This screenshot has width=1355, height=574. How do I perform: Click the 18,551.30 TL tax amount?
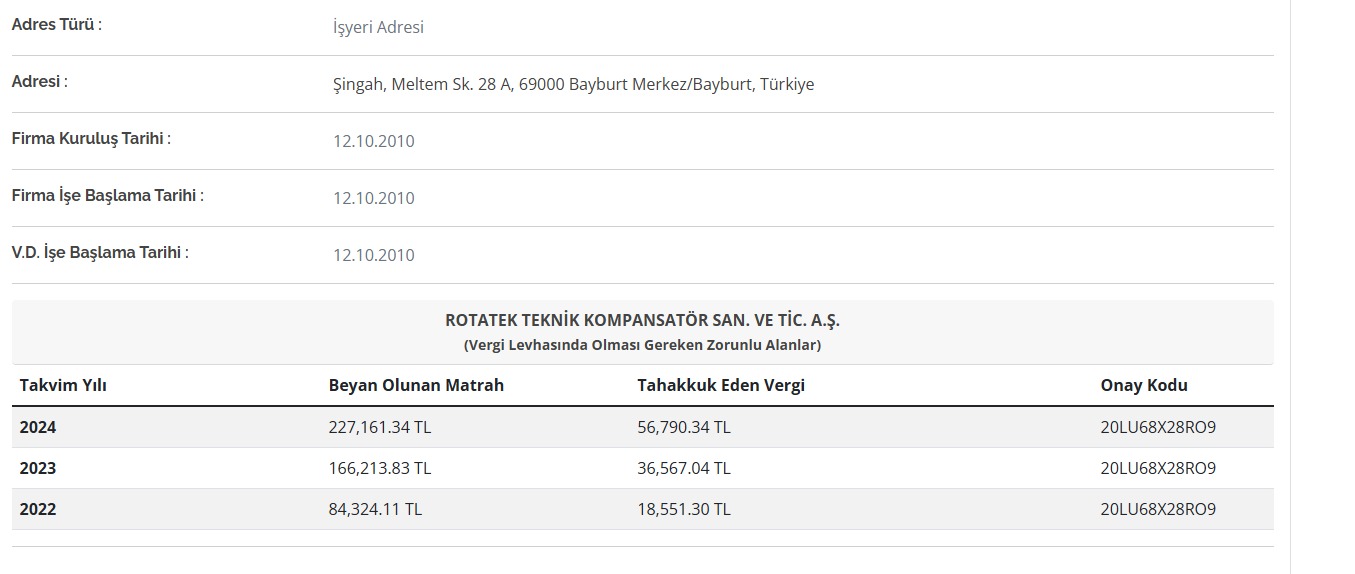click(683, 509)
